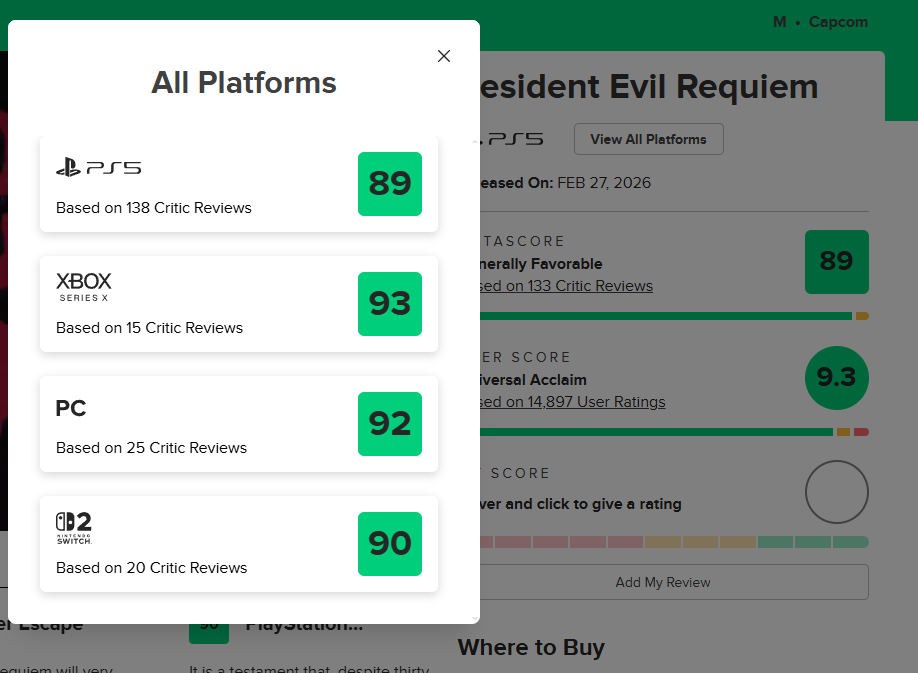This screenshot has height=673, width=918.
Task: Click 'Based on 15 Critic Reviews' text
Action: tap(149, 328)
